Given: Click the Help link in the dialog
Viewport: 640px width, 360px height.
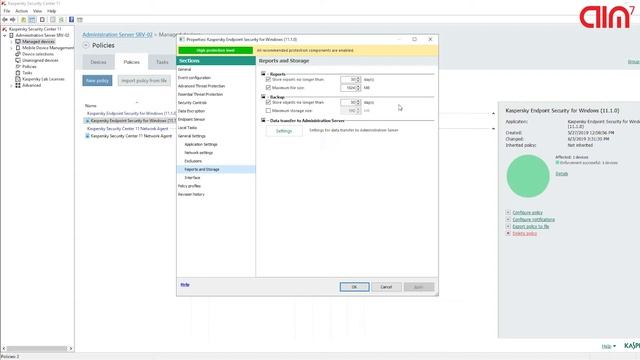Looking at the screenshot, I should click(185, 284).
